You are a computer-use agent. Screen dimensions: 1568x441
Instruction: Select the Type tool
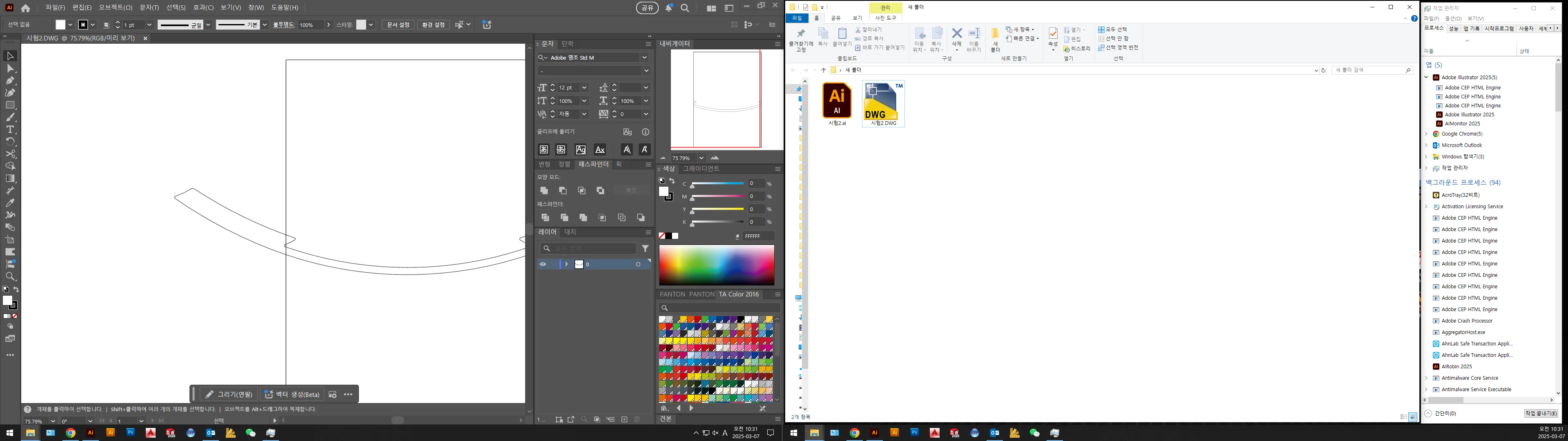click(10, 130)
